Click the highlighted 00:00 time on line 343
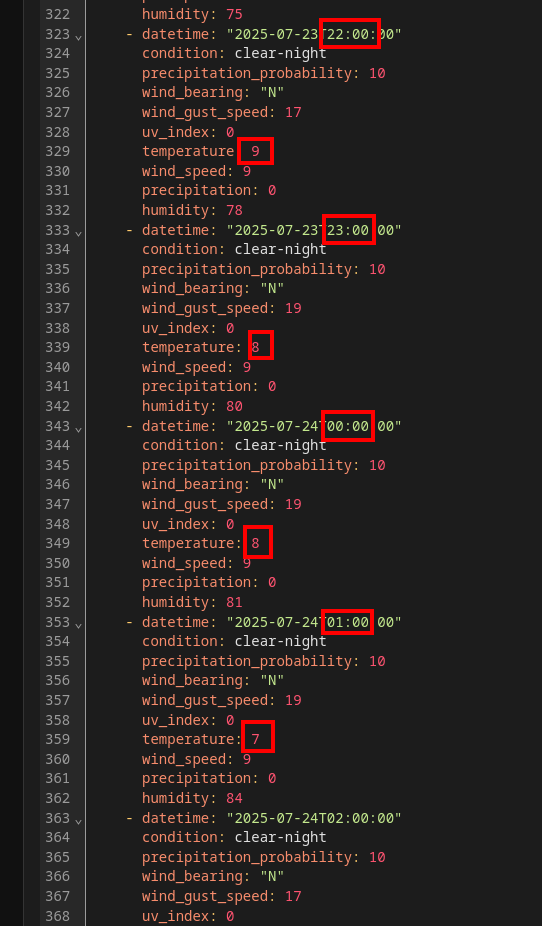The height and width of the screenshot is (926, 542). [348, 426]
